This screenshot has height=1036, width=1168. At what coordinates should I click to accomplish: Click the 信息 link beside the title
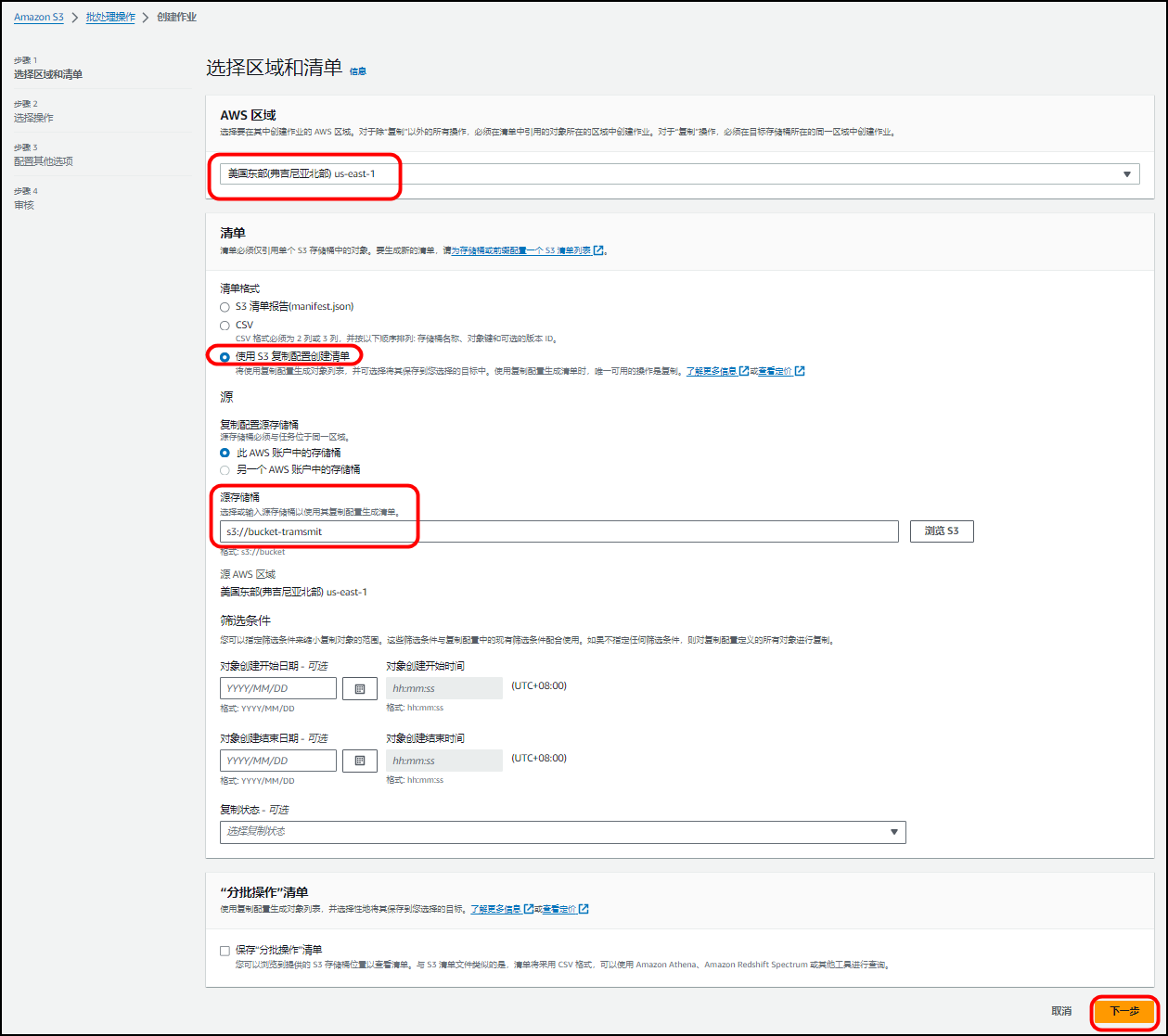pyautogui.click(x=358, y=70)
